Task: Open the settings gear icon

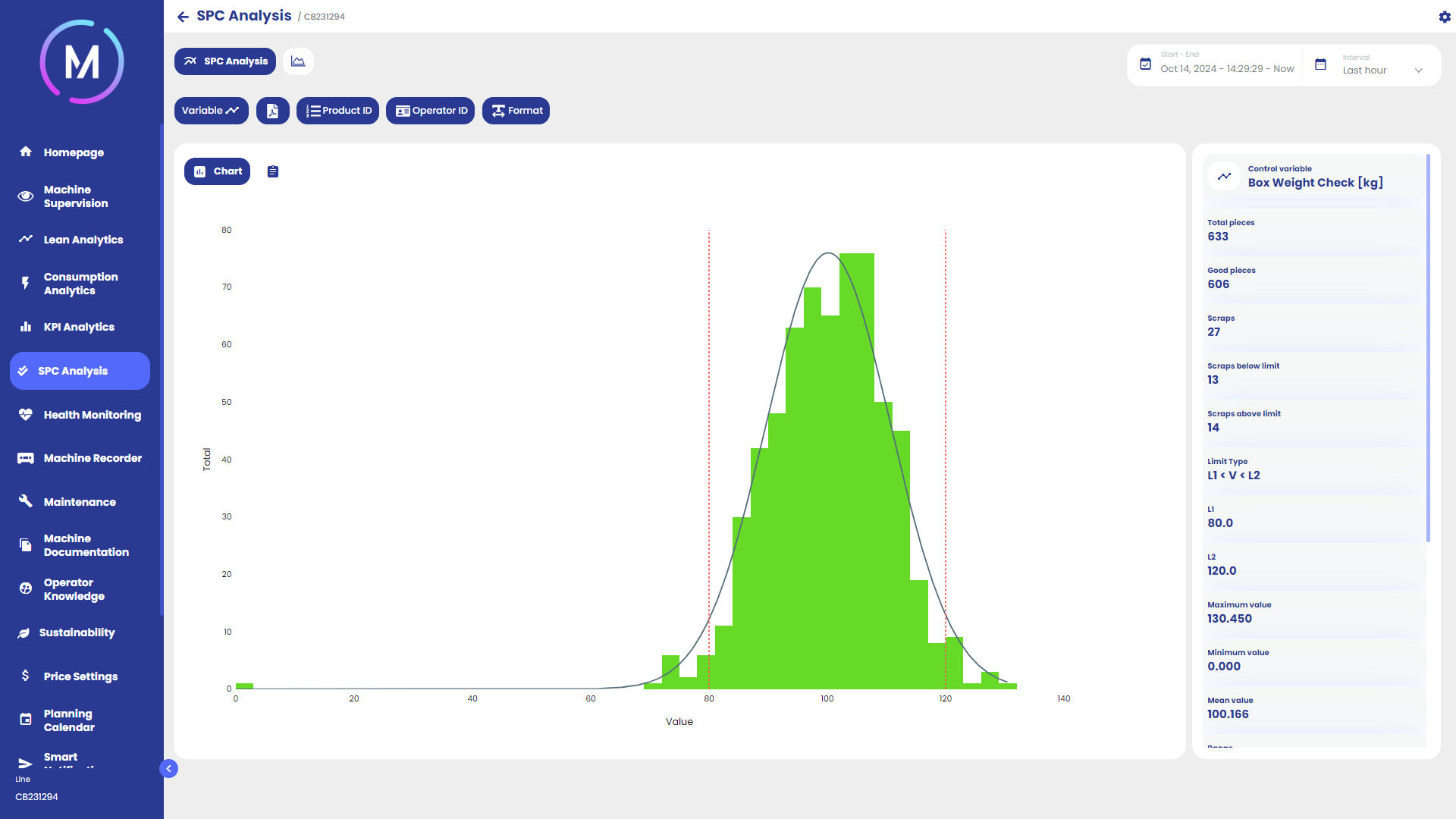Action: [x=1445, y=17]
